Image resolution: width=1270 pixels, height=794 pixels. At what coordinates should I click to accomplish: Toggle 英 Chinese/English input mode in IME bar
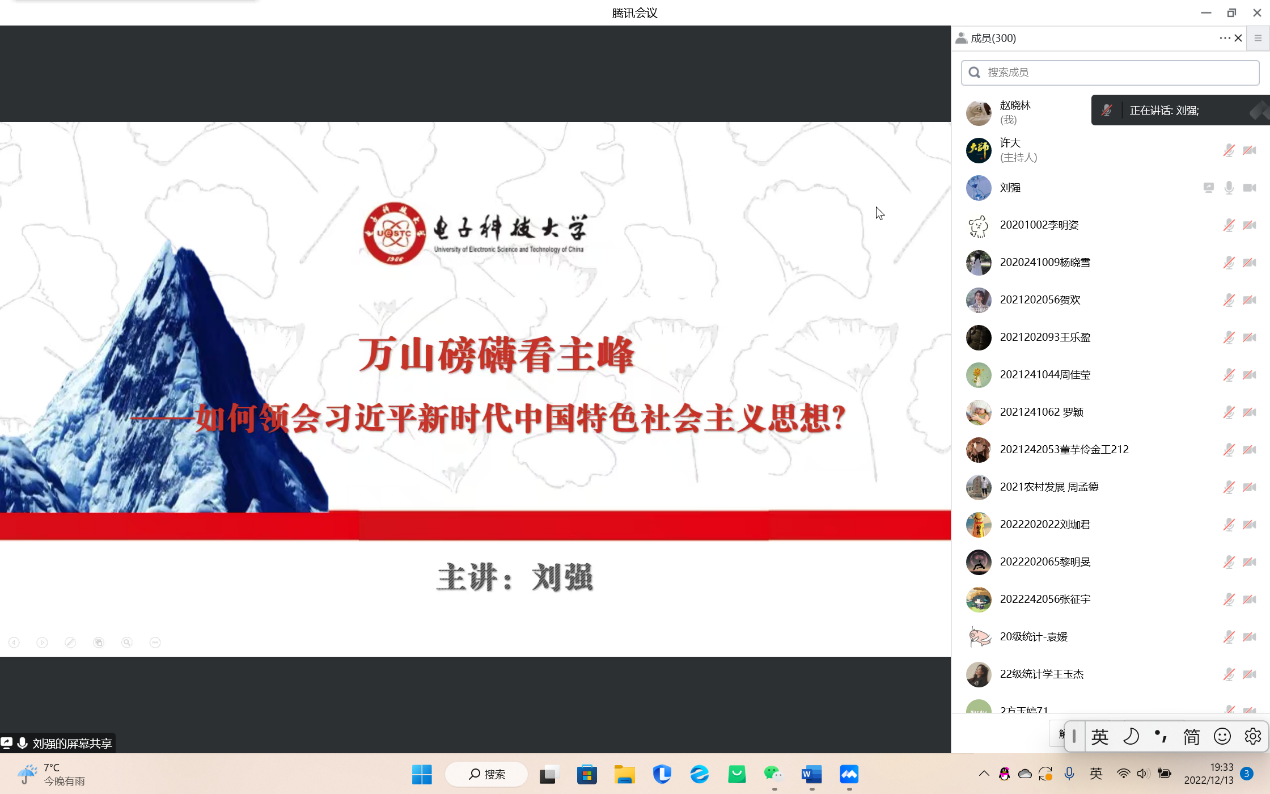1100,736
